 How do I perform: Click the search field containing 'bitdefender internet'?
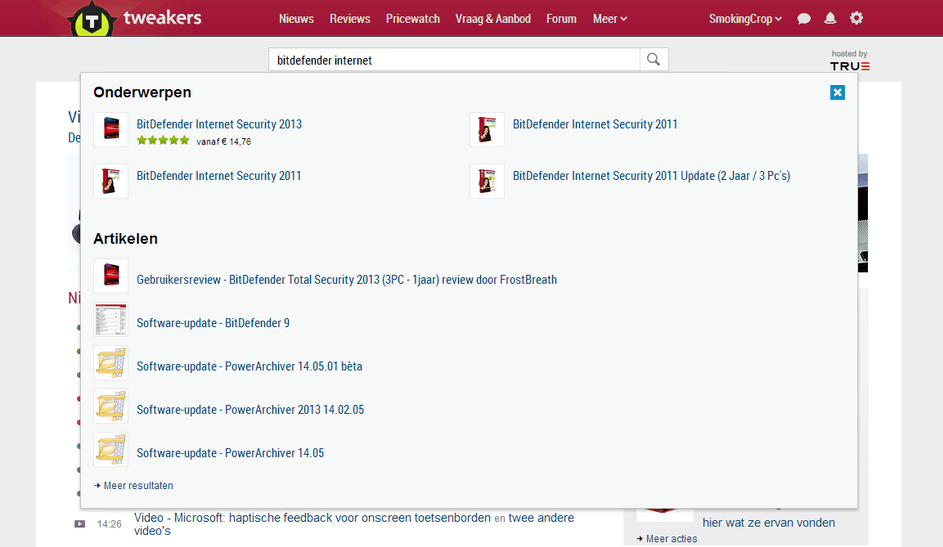click(454, 60)
